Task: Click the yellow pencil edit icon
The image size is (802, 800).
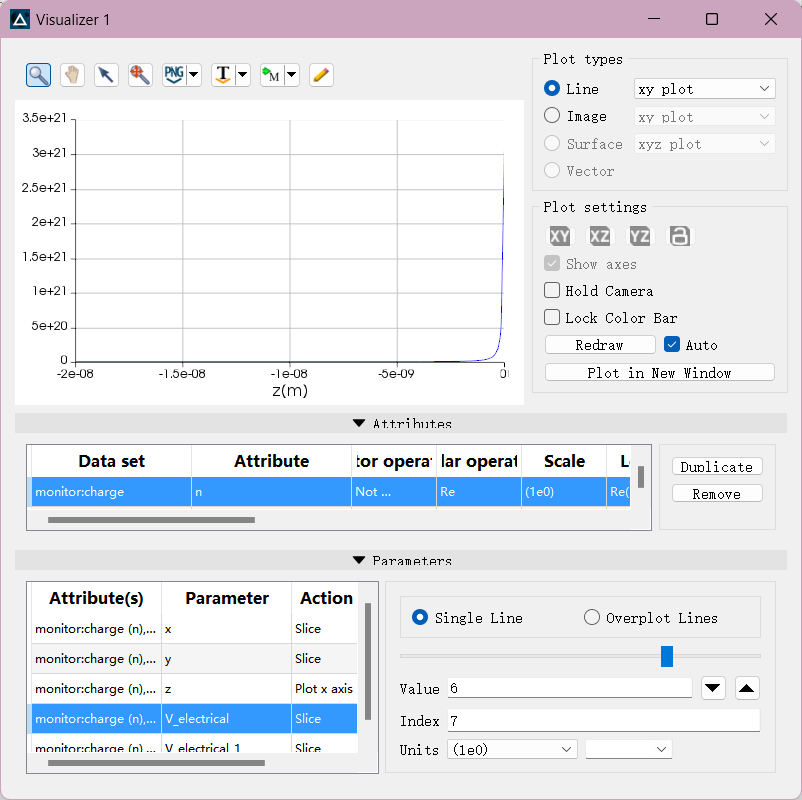Action: (x=321, y=75)
